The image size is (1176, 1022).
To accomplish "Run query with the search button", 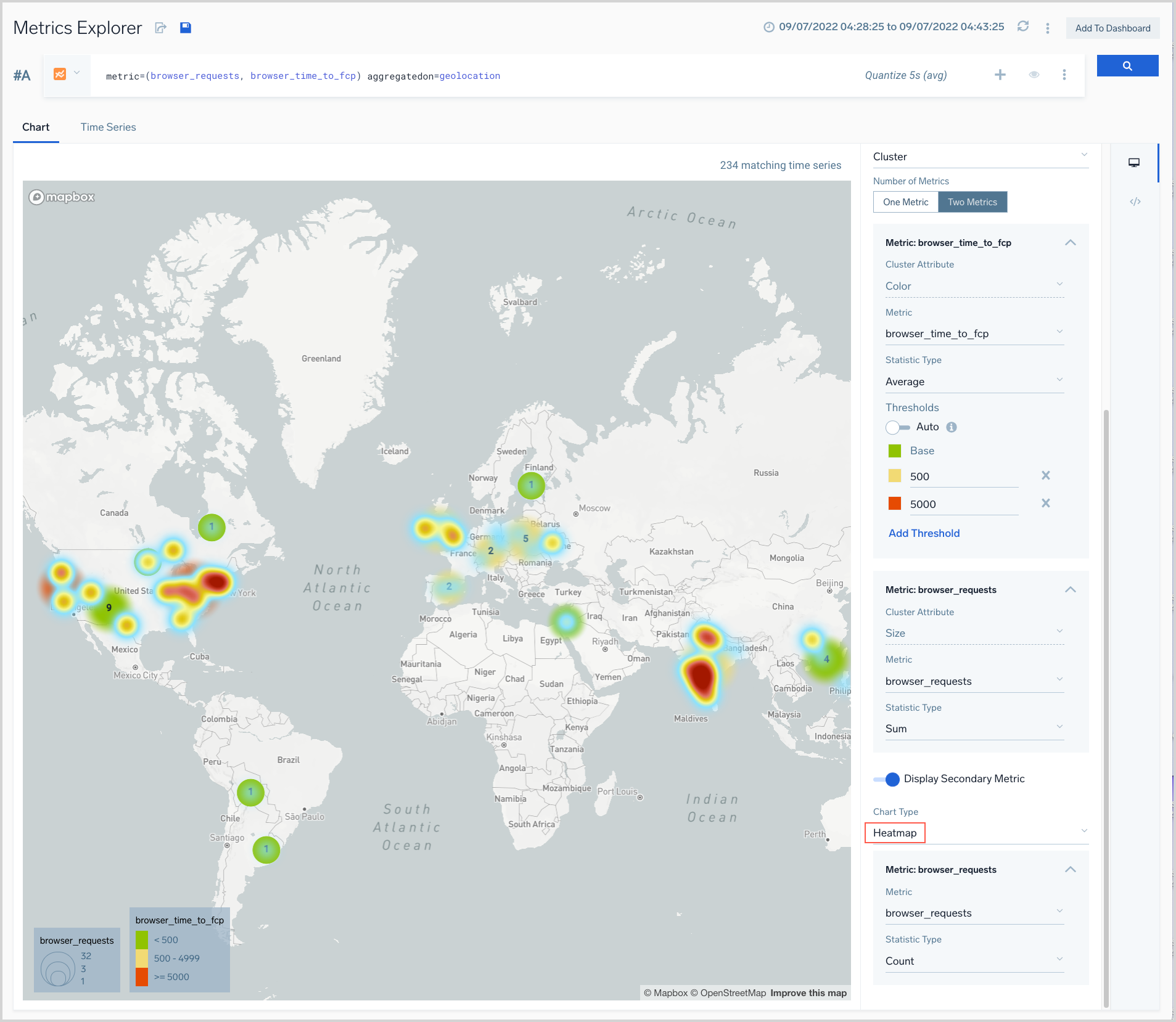I will tap(1127, 66).
